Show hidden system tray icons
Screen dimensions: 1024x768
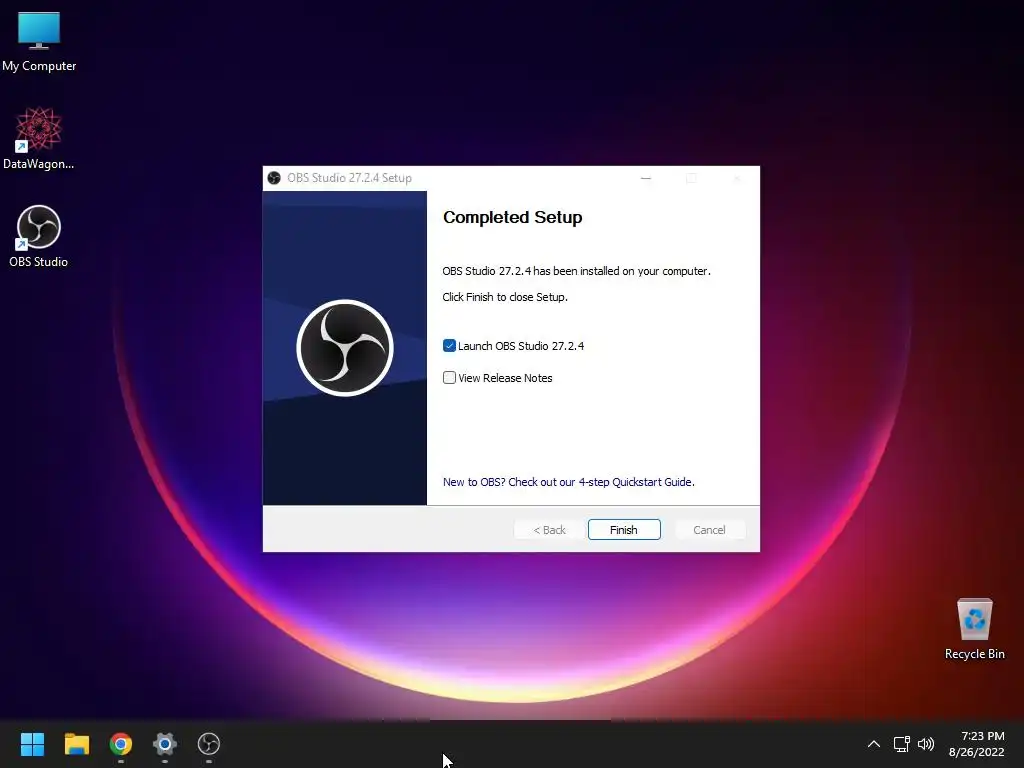874,744
